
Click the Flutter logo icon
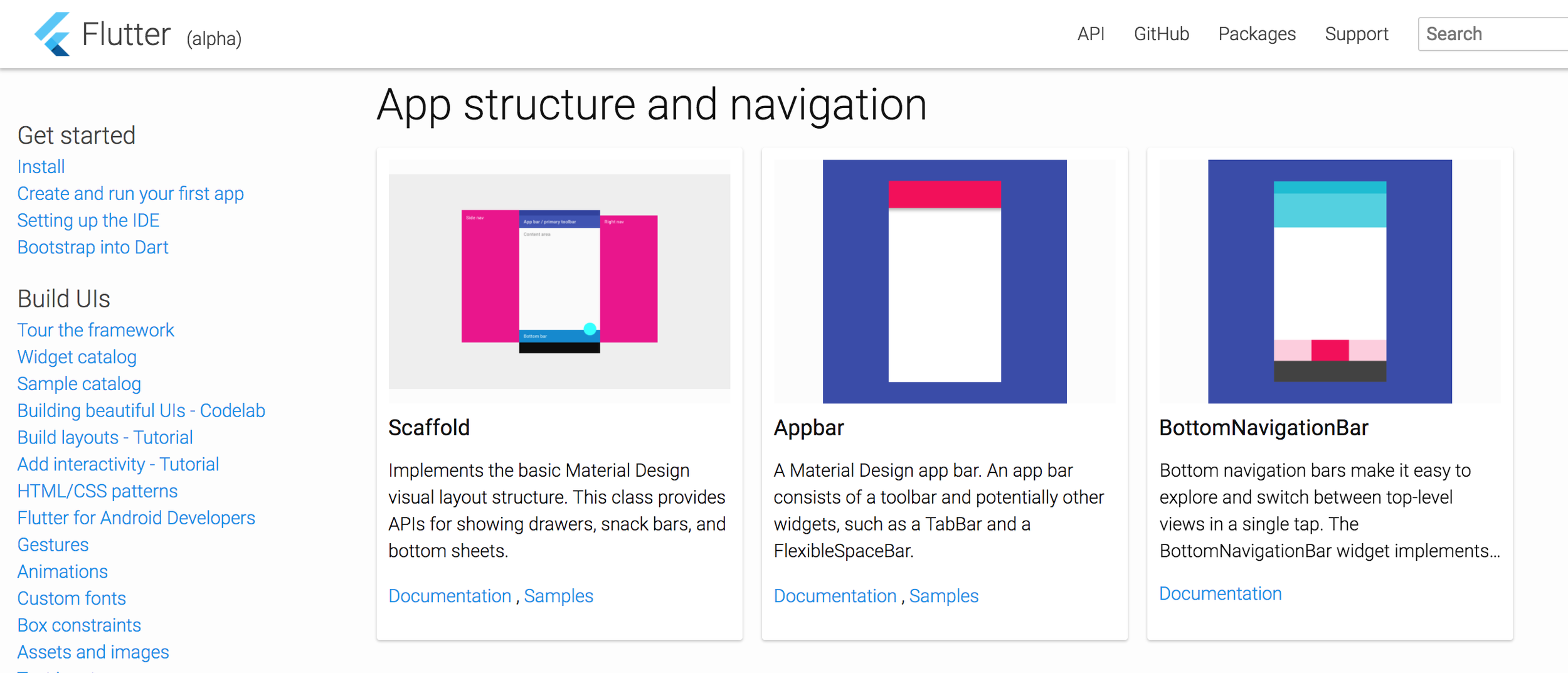pos(53,34)
